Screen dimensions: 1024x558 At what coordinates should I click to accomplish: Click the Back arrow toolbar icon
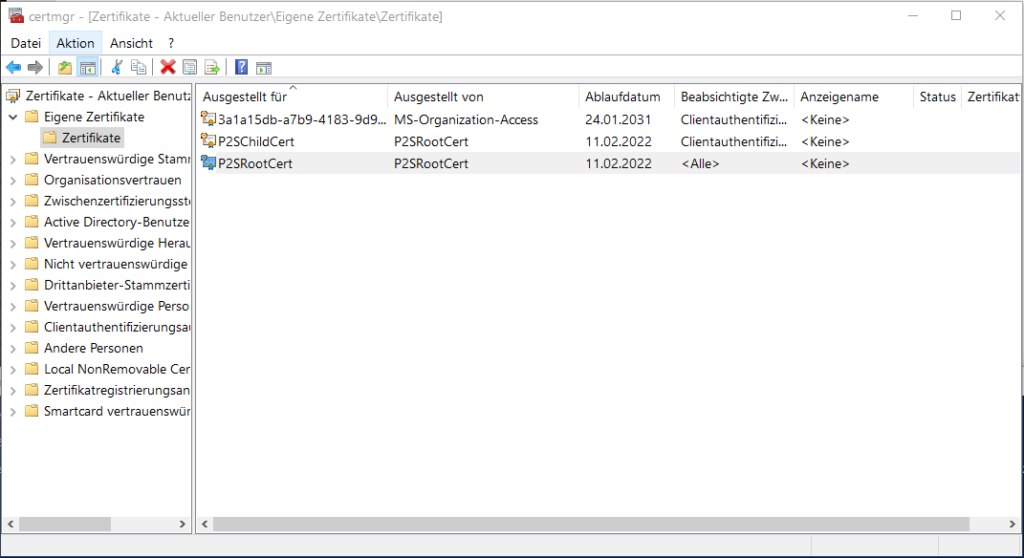13,67
